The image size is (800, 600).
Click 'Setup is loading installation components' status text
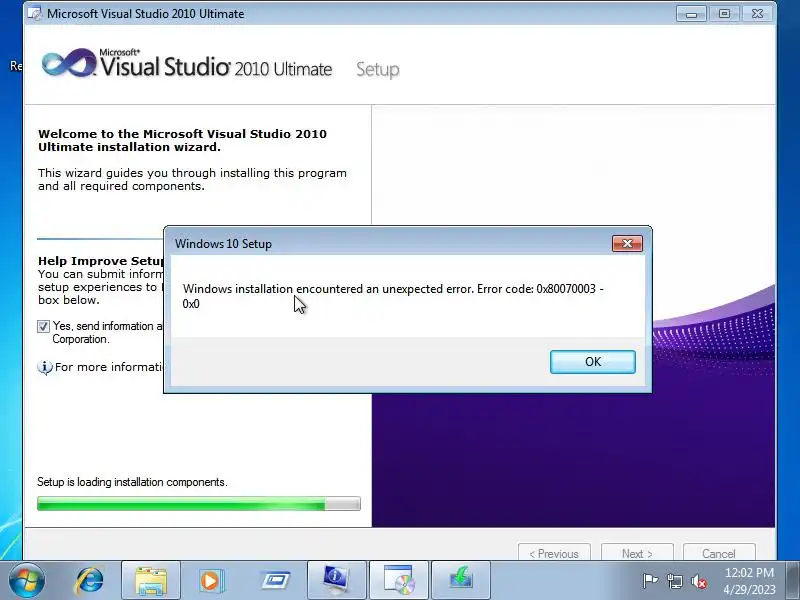coord(132,482)
